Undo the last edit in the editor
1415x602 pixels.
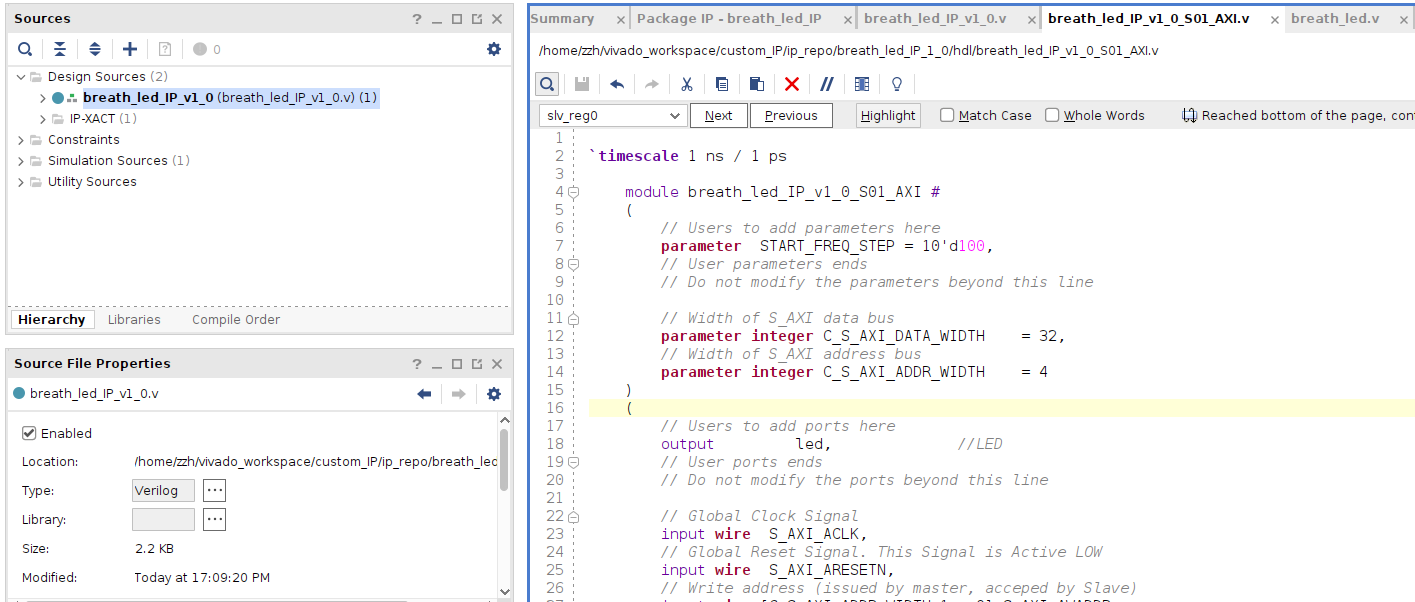click(617, 84)
